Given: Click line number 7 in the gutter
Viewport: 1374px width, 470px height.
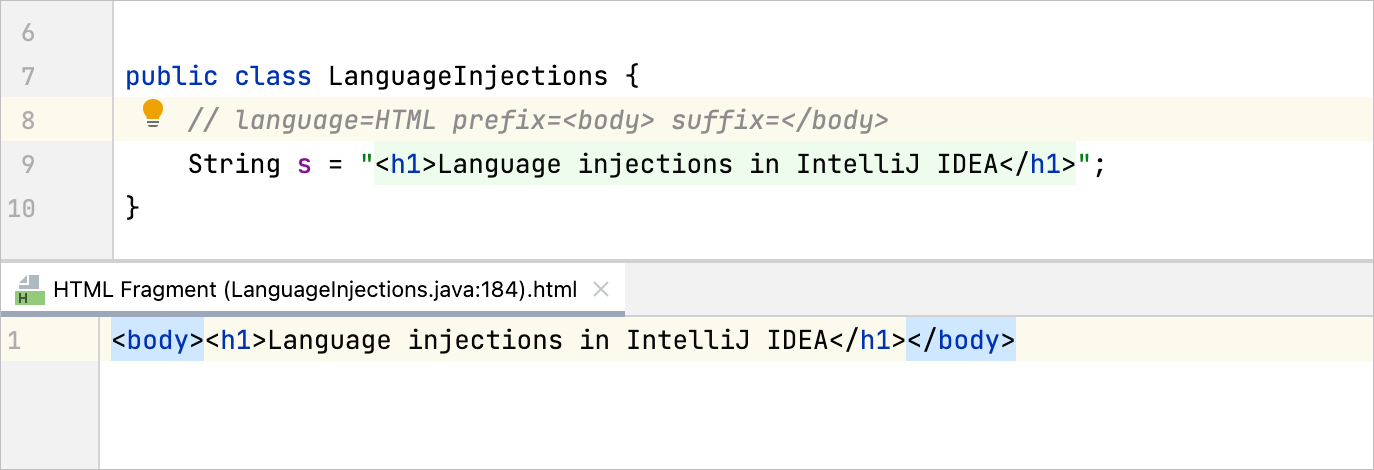Looking at the screenshot, I should point(27,76).
